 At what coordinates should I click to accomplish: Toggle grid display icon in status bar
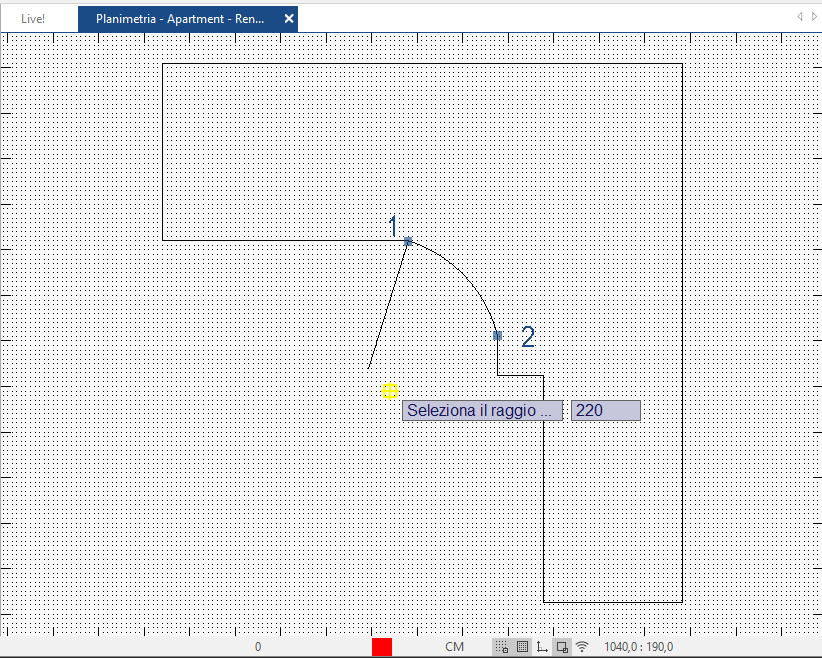click(x=522, y=646)
